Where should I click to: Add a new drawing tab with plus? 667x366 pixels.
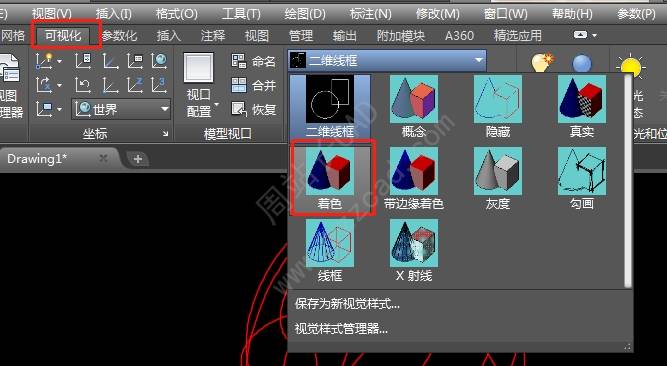click(x=137, y=159)
